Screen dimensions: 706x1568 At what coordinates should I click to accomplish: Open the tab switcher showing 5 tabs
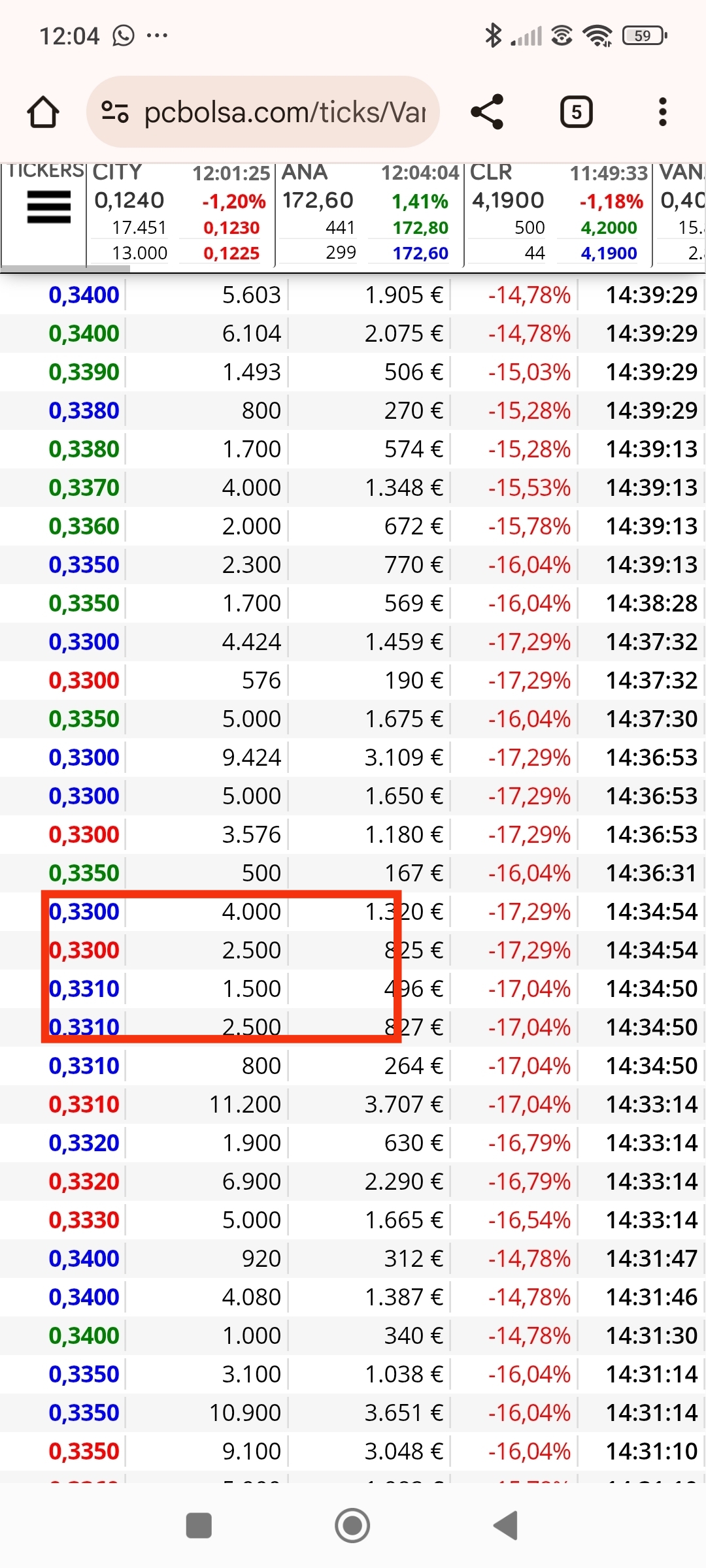coord(576,112)
